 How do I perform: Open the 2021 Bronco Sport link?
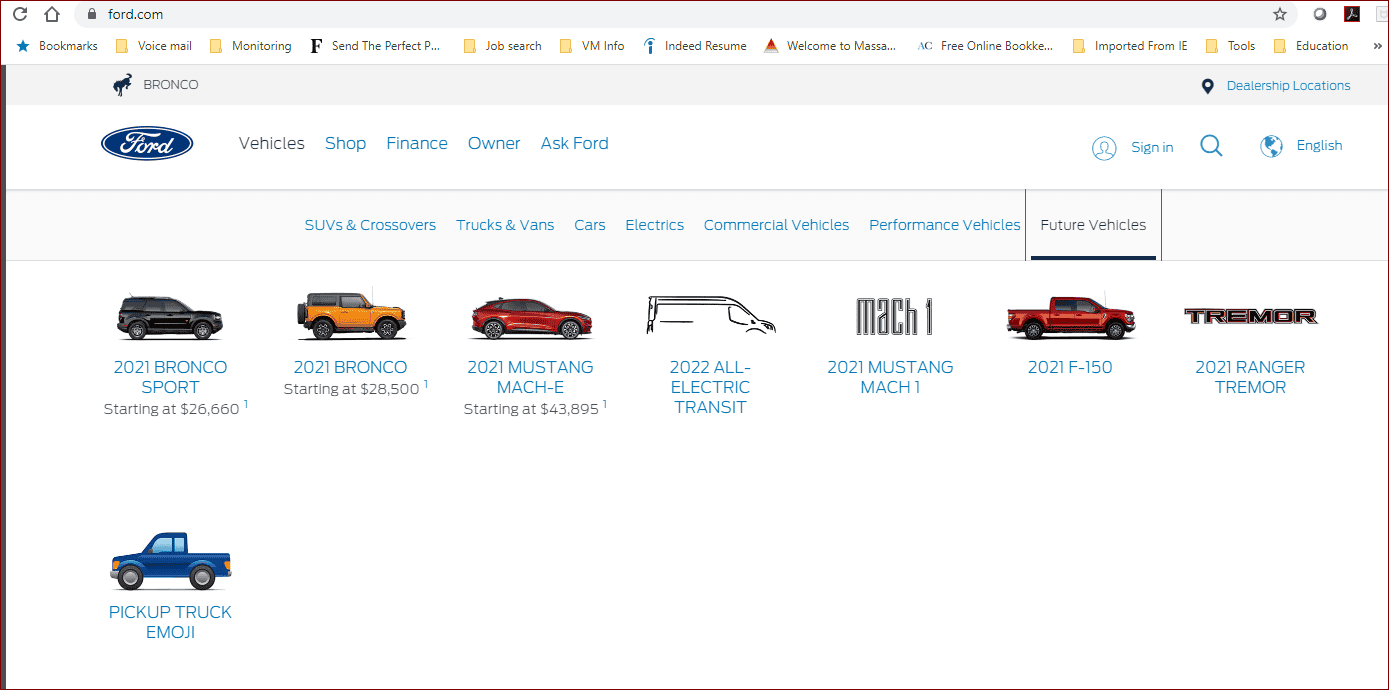[x=170, y=377]
